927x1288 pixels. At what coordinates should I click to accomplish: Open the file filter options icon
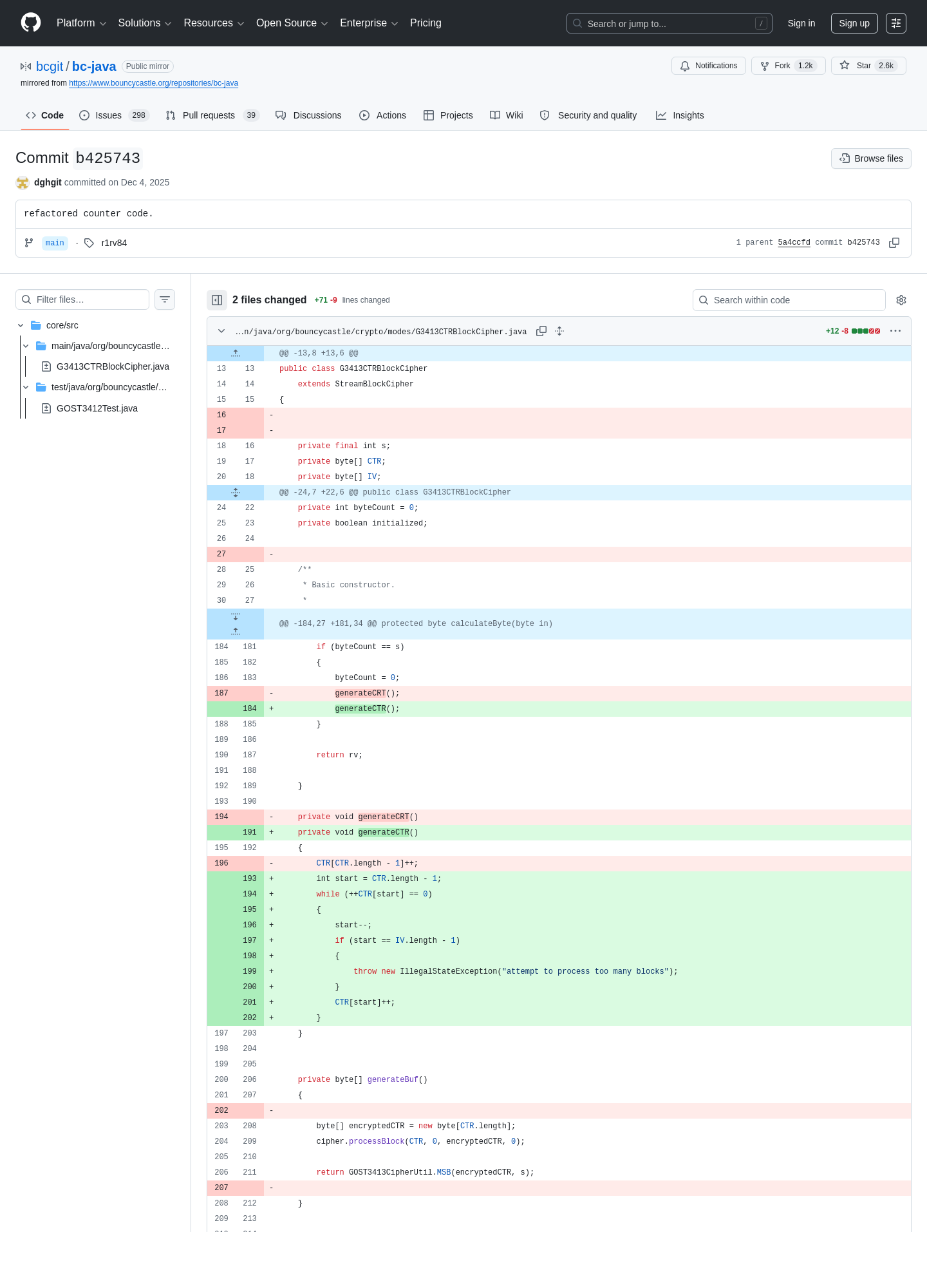click(165, 299)
